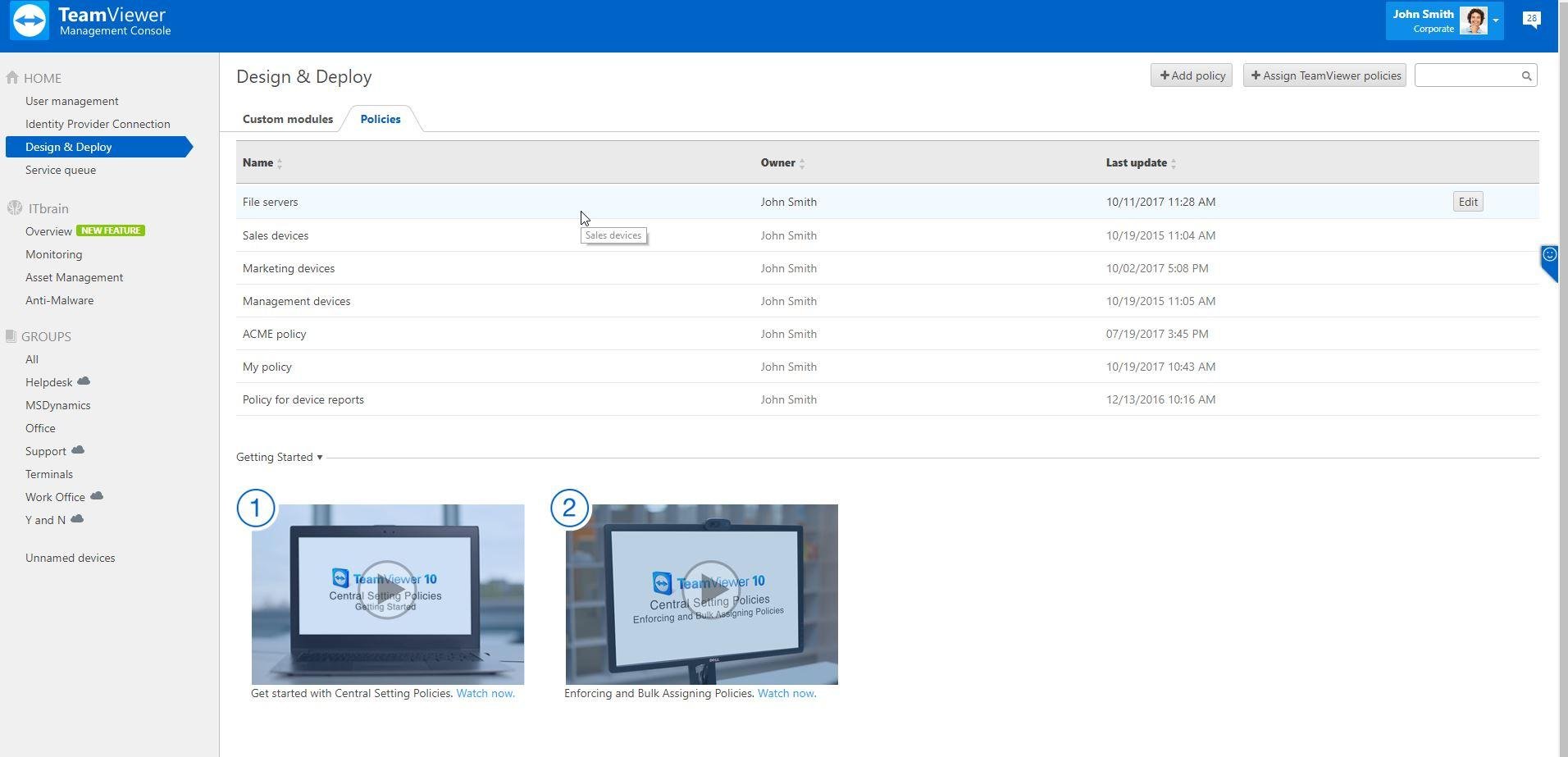Select My policy row
Viewport: 1568px width, 757px height.
[x=887, y=367]
